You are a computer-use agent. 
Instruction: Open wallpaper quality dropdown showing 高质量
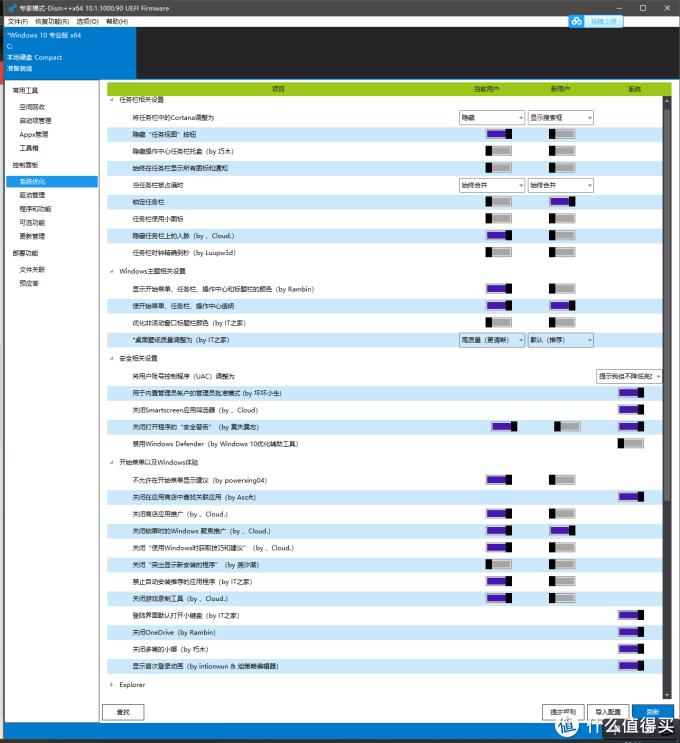point(492,340)
